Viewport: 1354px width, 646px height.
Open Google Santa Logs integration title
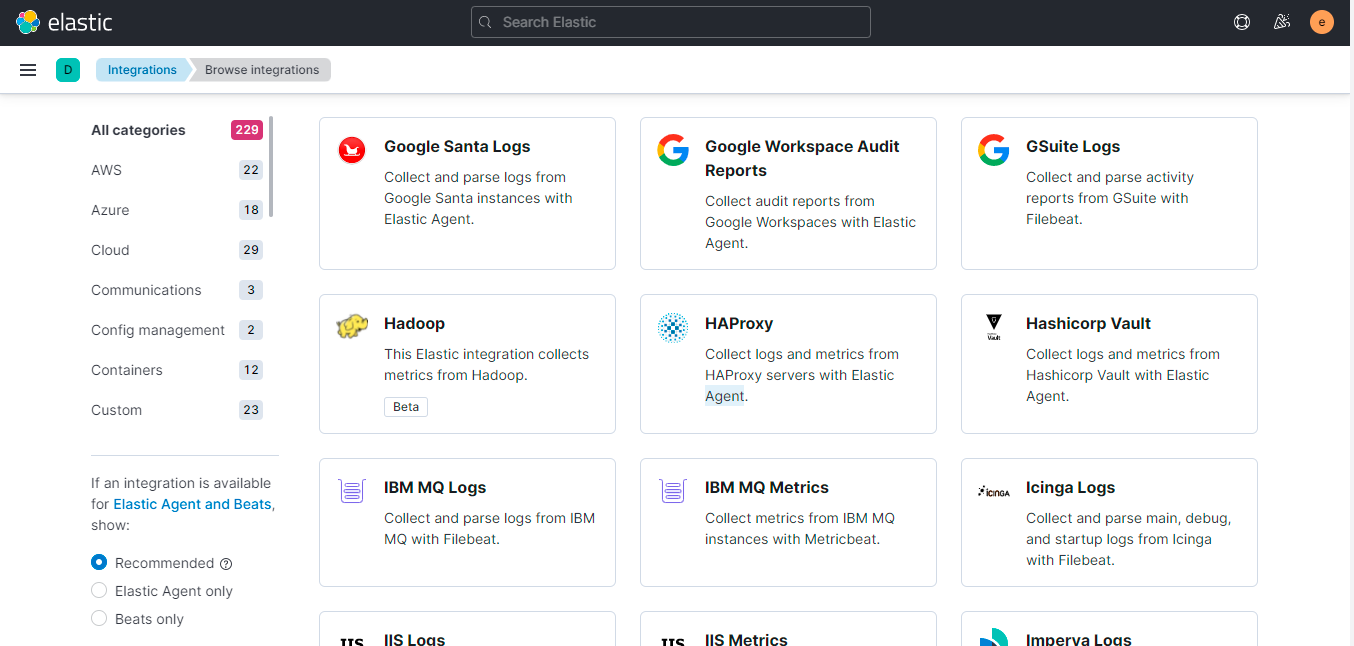coord(457,146)
